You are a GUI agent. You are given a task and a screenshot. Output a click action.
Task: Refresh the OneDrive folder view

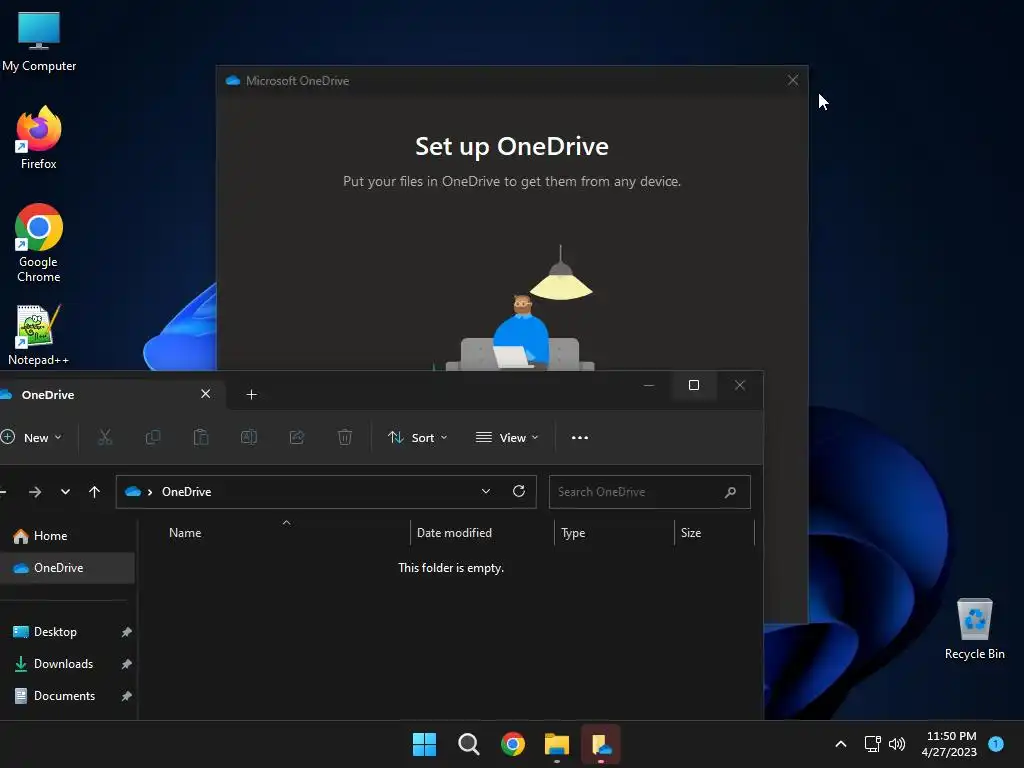pos(519,491)
